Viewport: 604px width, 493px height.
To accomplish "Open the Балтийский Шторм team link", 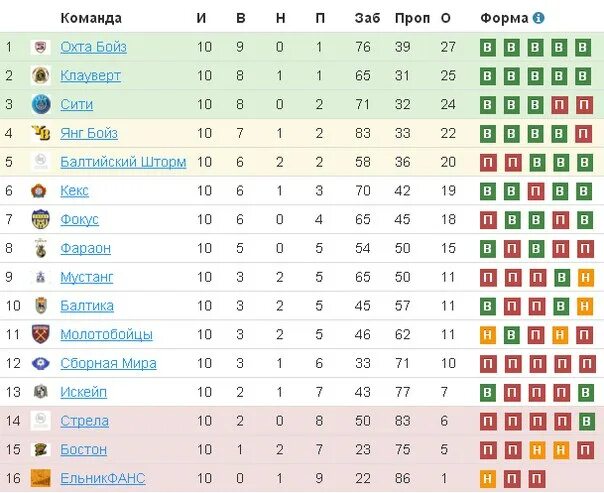I will [123, 162].
